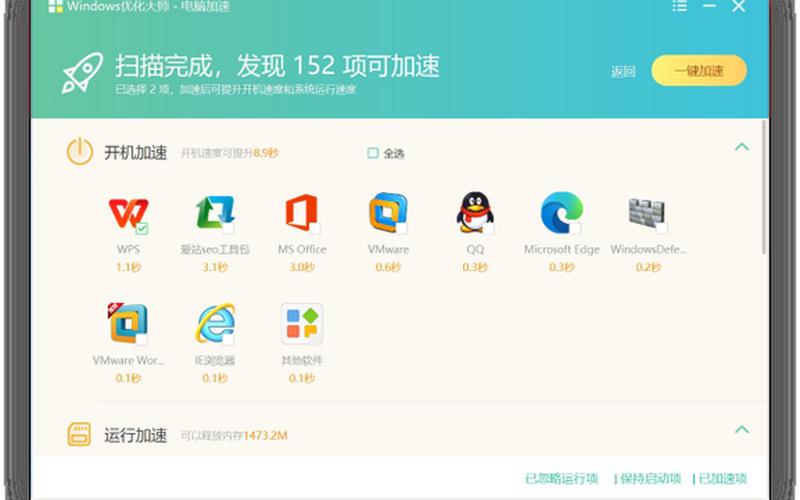Viewport: 800px width, 500px height.
Task: Click the 运行加速 heading text
Action: (x=135, y=435)
